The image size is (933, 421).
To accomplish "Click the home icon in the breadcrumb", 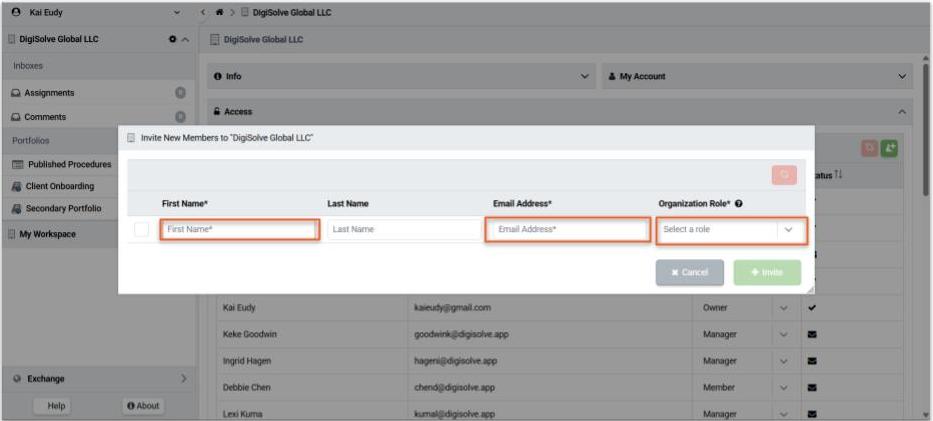I will pos(217,12).
